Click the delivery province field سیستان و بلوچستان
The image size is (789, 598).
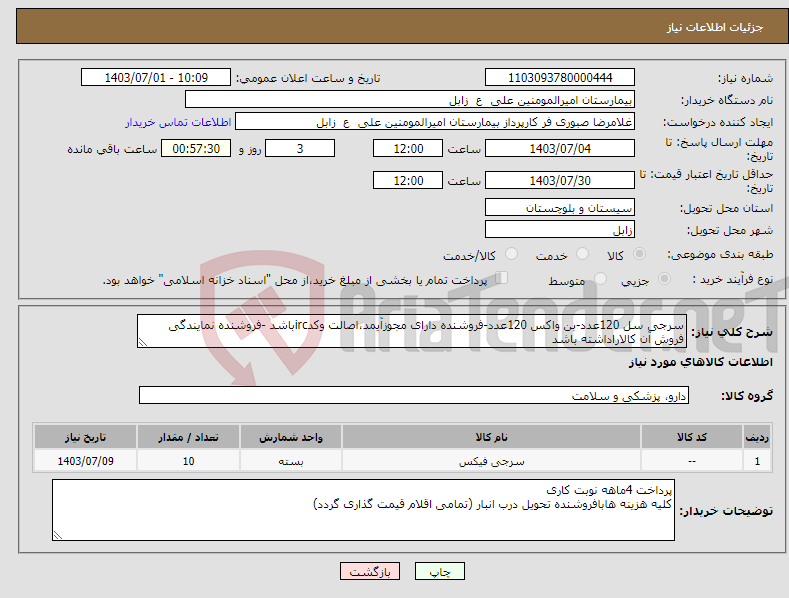point(560,207)
